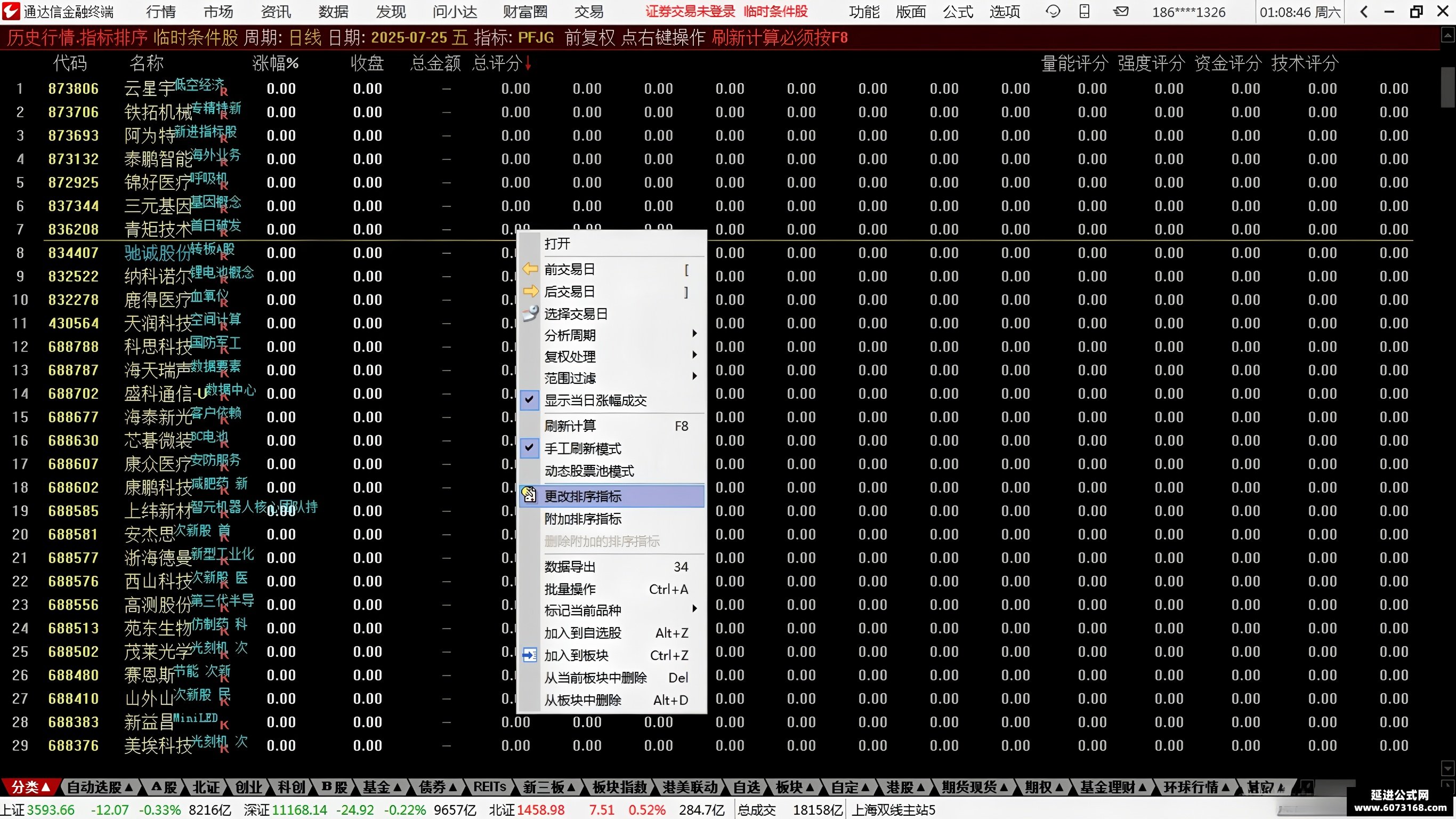Open the 行情 top menu
Image resolution: width=1456 pixels, height=819 pixels.
click(161, 12)
